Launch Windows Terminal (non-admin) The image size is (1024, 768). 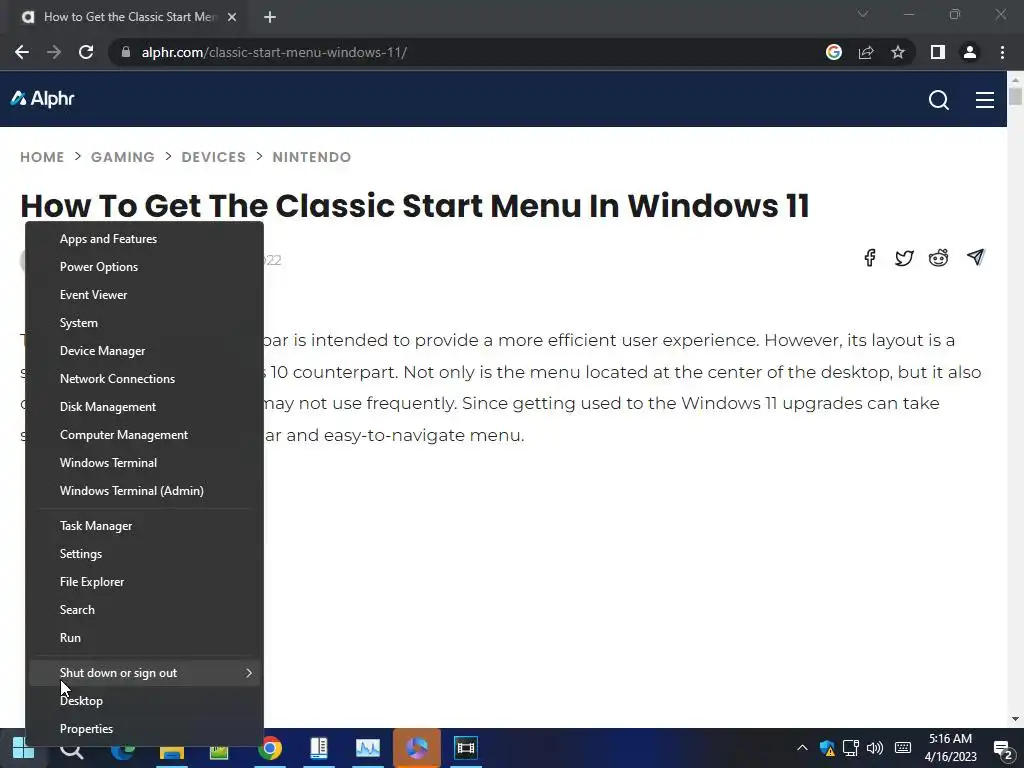click(144, 464)
